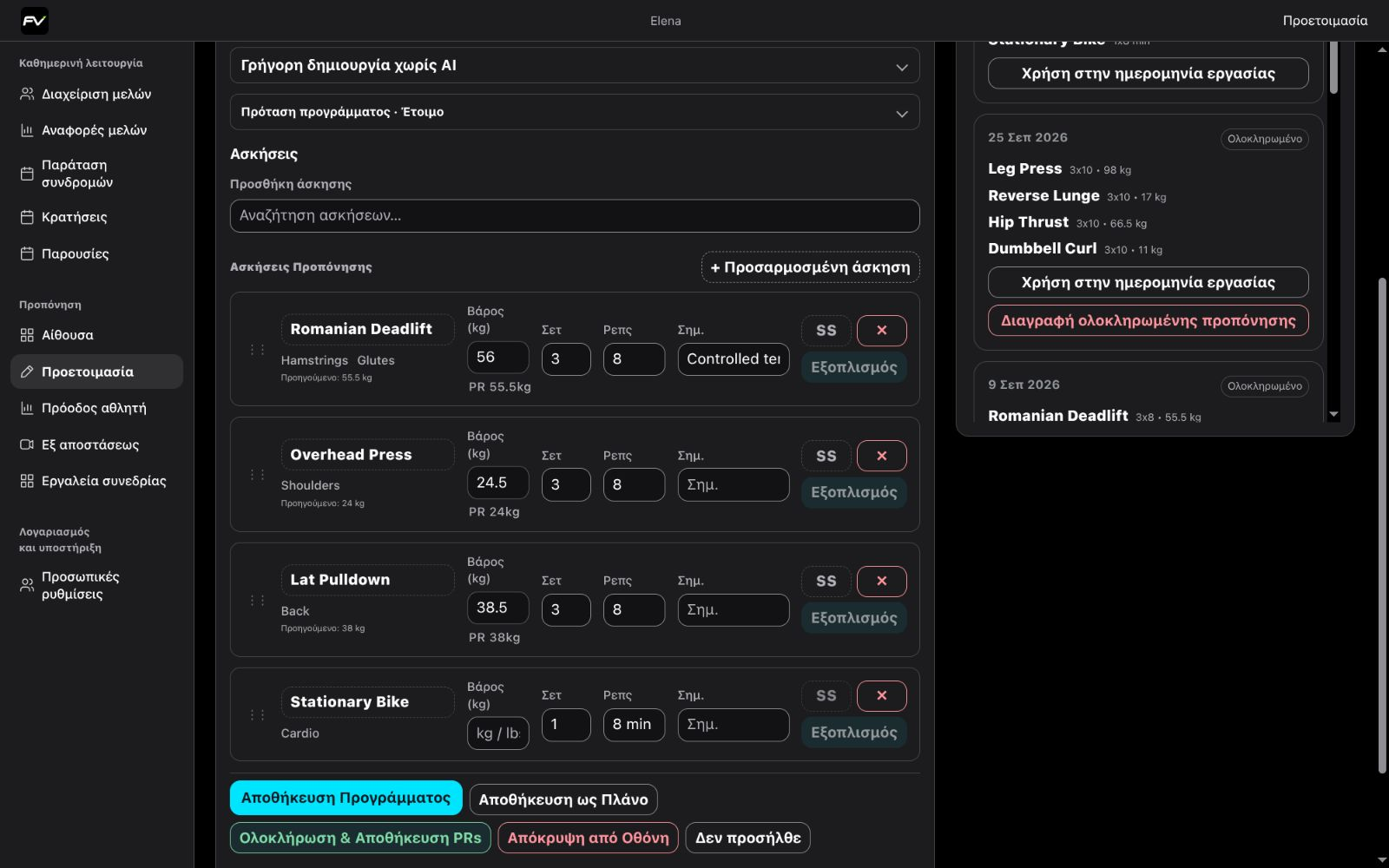Open Εξοπλισμός for Lat Pulldown
Screen dimensions: 1389x868
[854, 618]
